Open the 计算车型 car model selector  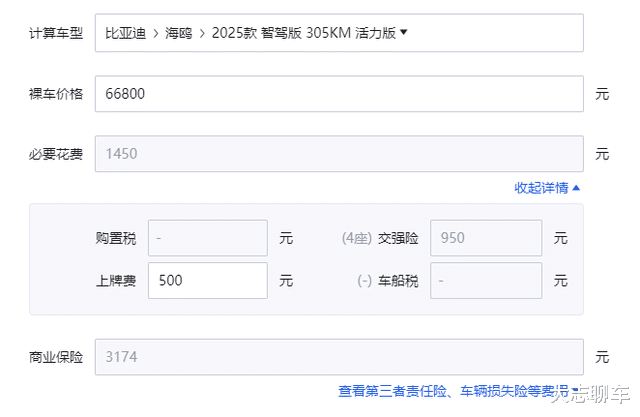click(338, 33)
